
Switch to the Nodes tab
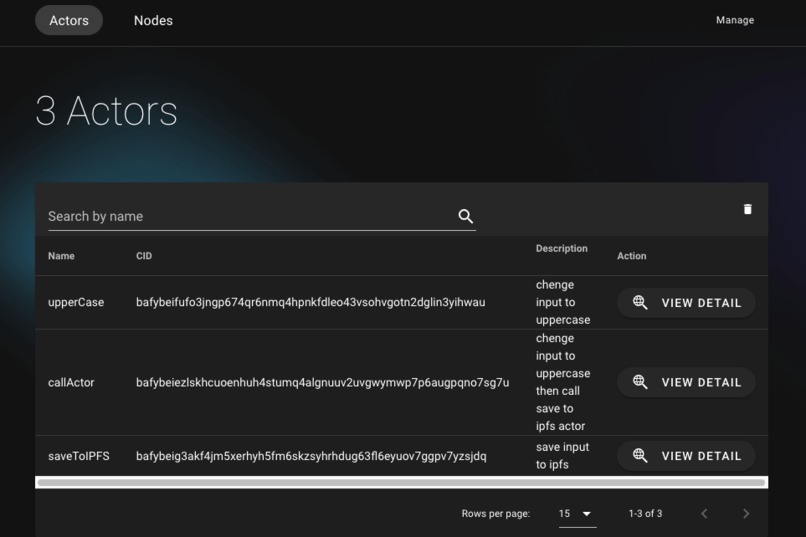(153, 21)
